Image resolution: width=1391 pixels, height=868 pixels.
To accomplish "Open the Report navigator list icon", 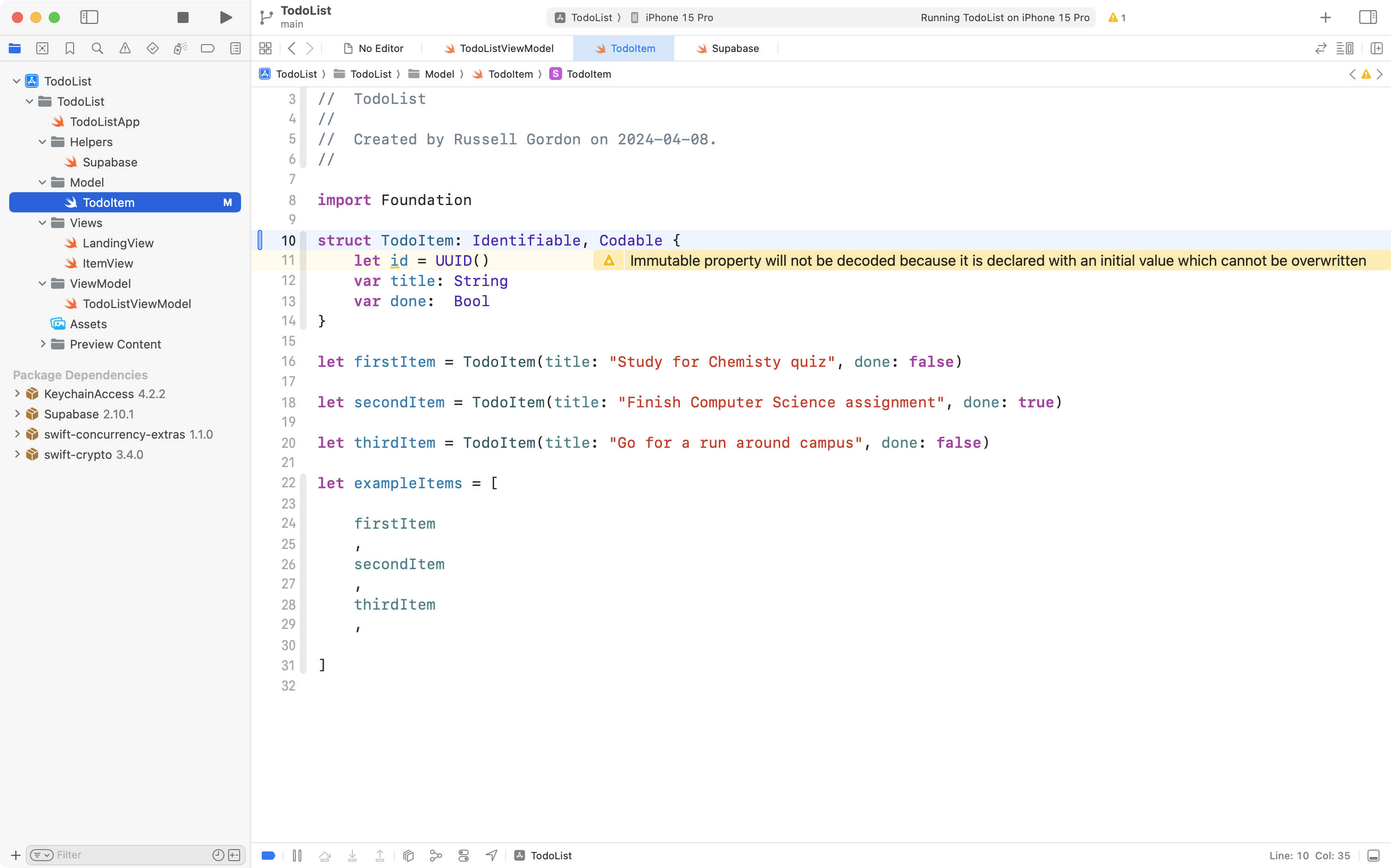I will pyautogui.click(x=236, y=48).
